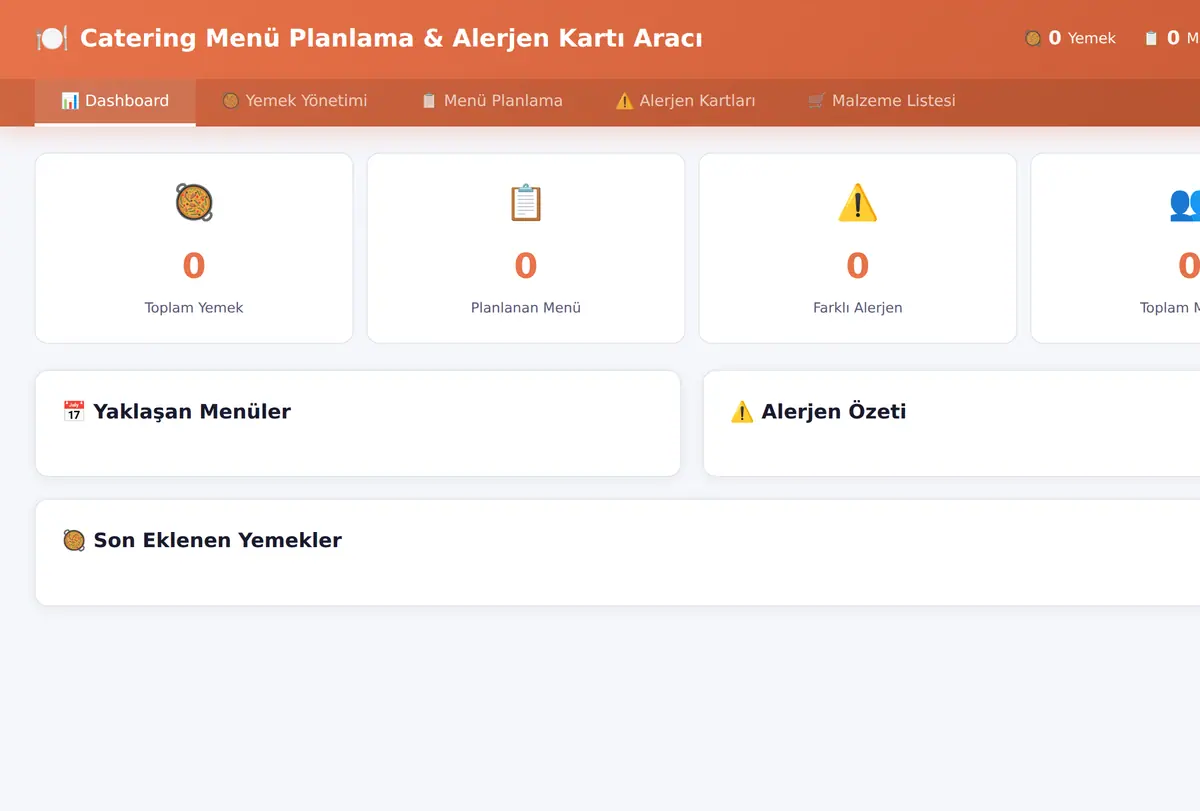Click the Planlanan Menü label
Viewport: 1200px width, 811px height.
[x=526, y=308]
